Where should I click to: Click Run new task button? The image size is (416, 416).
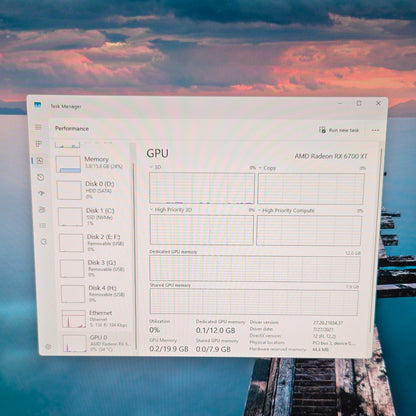point(339,130)
